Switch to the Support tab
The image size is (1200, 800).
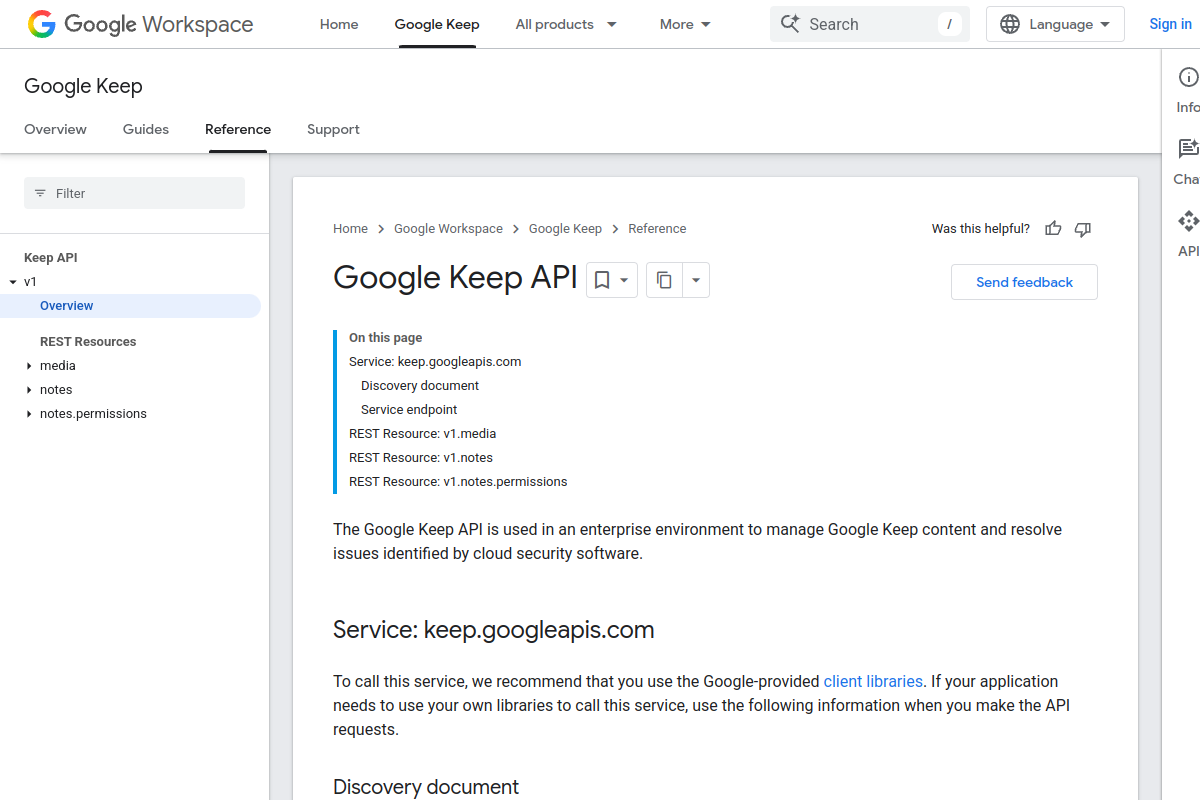[x=333, y=129]
